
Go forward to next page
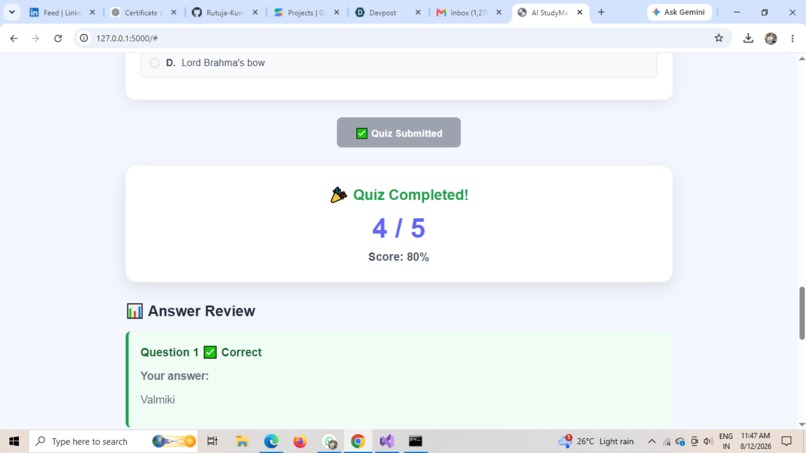click(x=35, y=38)
